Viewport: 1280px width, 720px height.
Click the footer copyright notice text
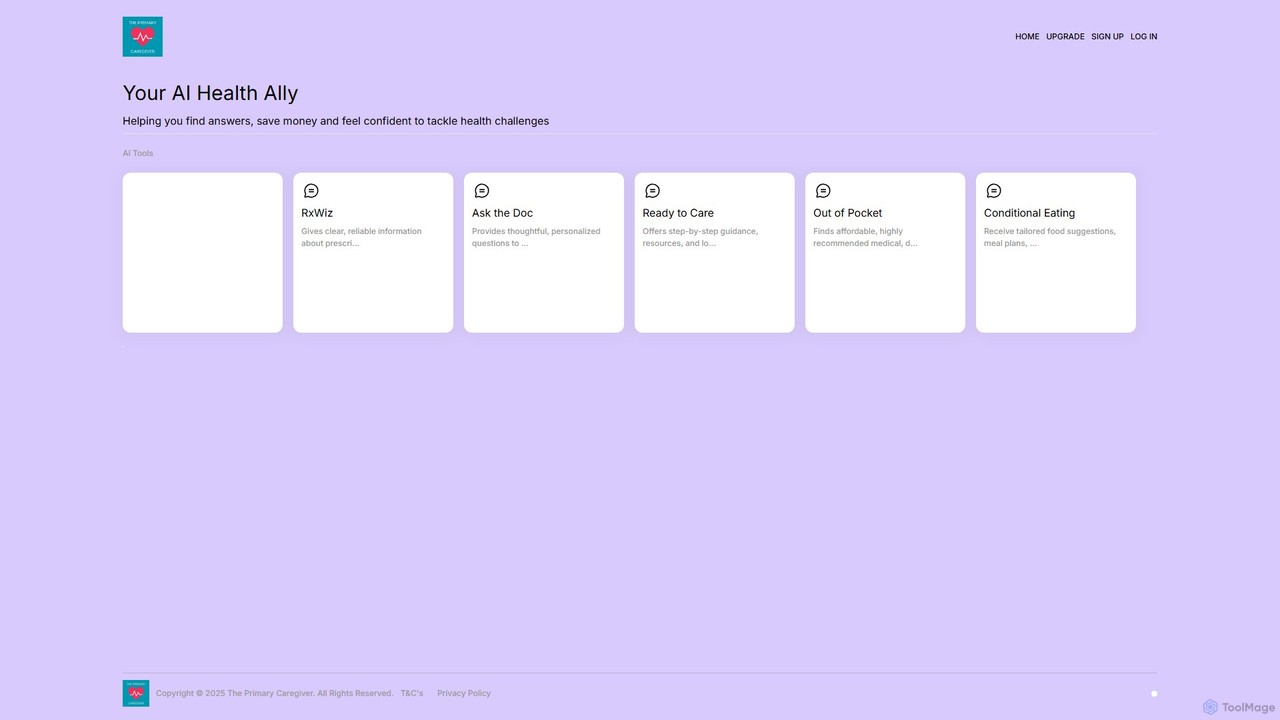pos(274,693)
